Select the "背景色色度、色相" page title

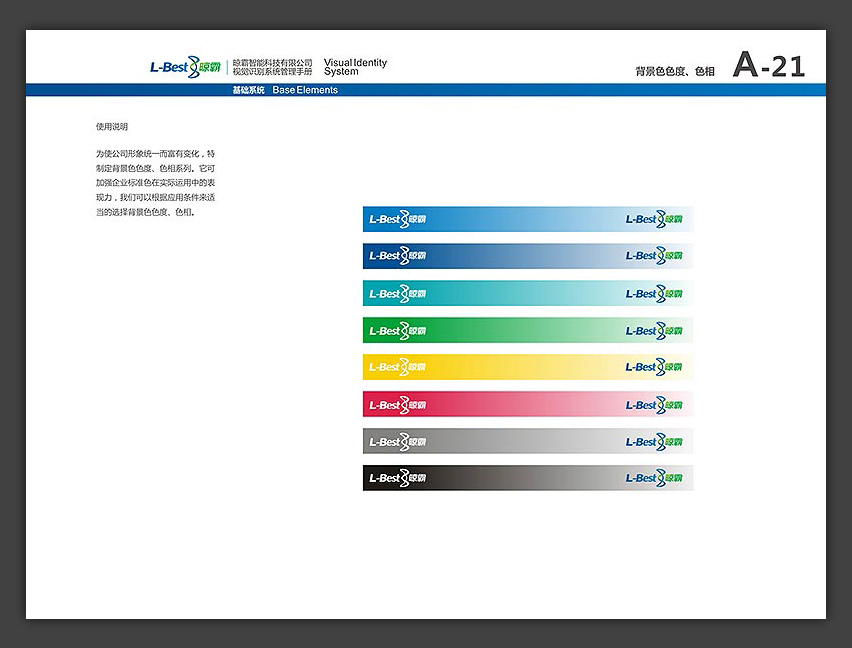coord(674,72)
